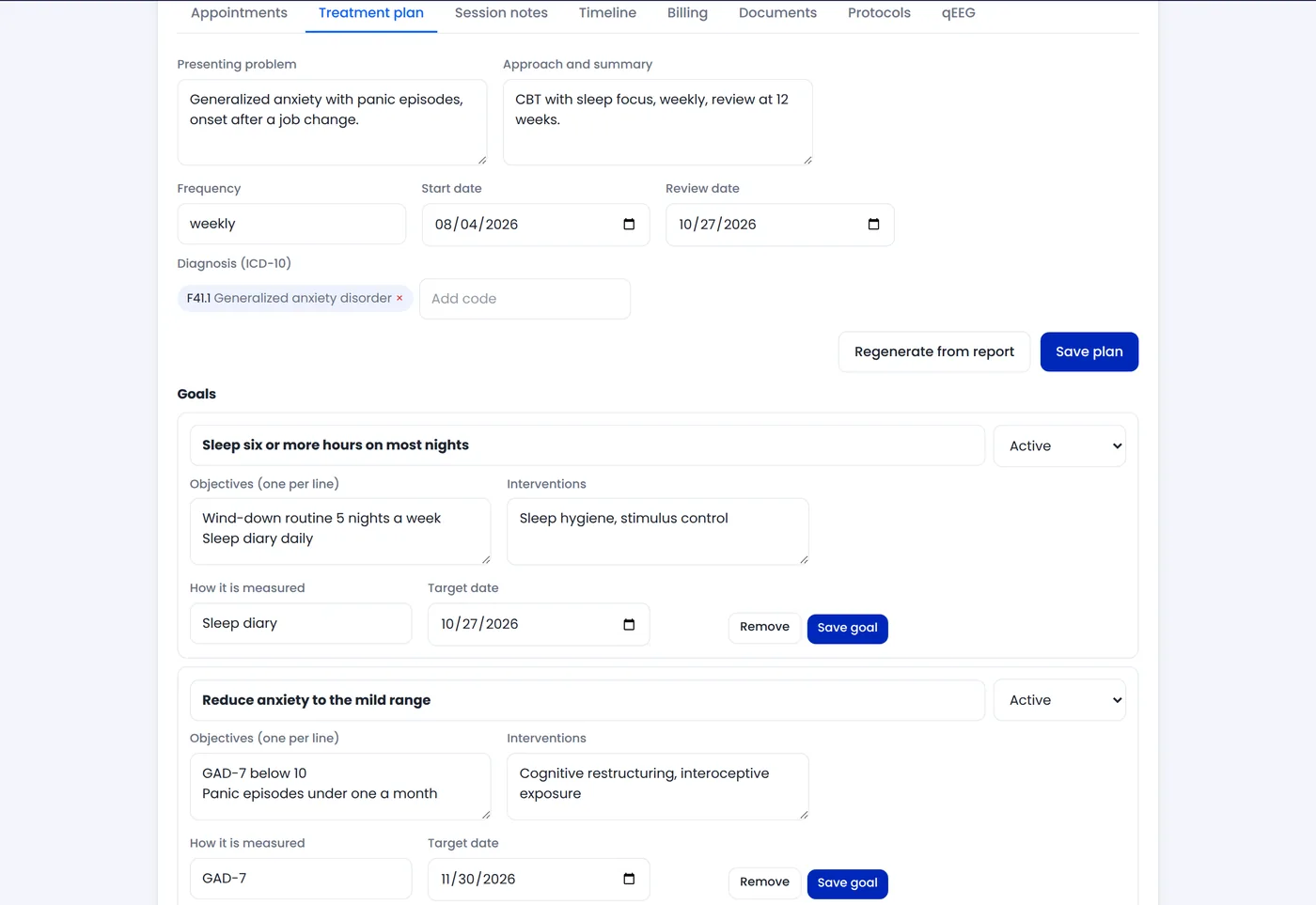Image resolution: width=1316 pixels, height=905 pixels.
Task: Open calendar picker for Start date
Action: 629,225
